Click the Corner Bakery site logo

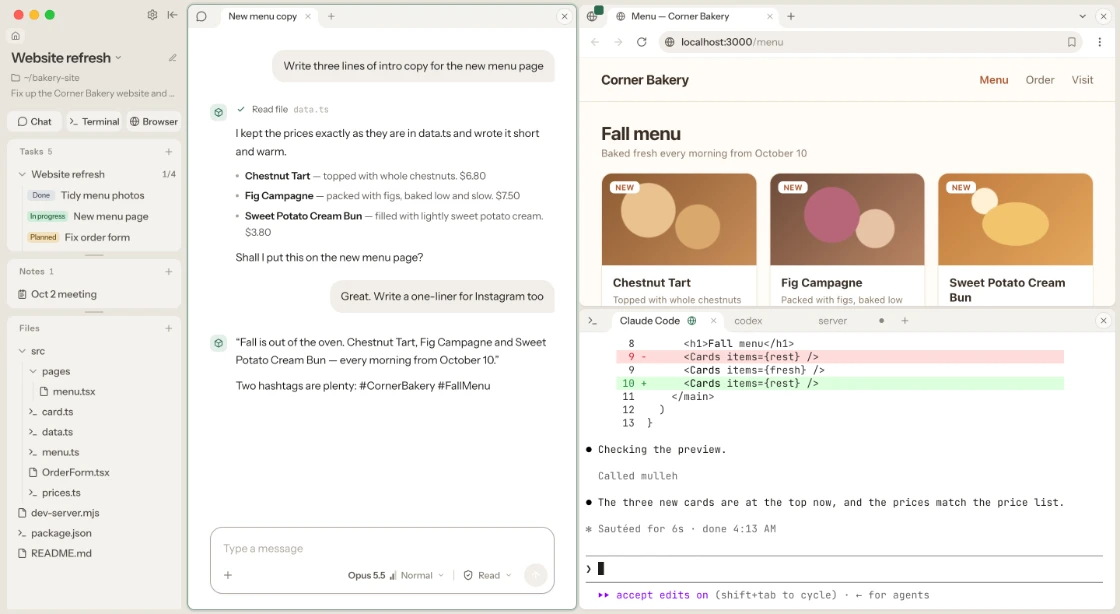click(x=645, y=80)
